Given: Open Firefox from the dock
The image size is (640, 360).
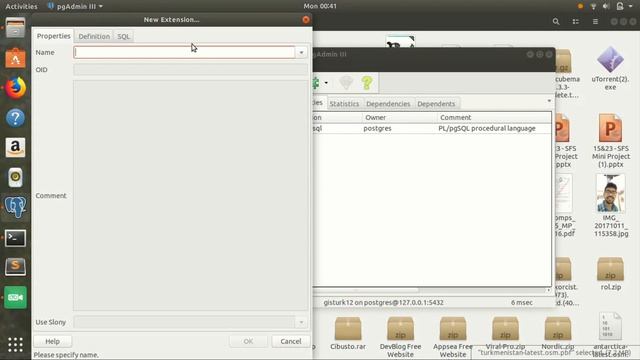Looking at the screenshot, I should pyautogui.click(x=15, y=88).
